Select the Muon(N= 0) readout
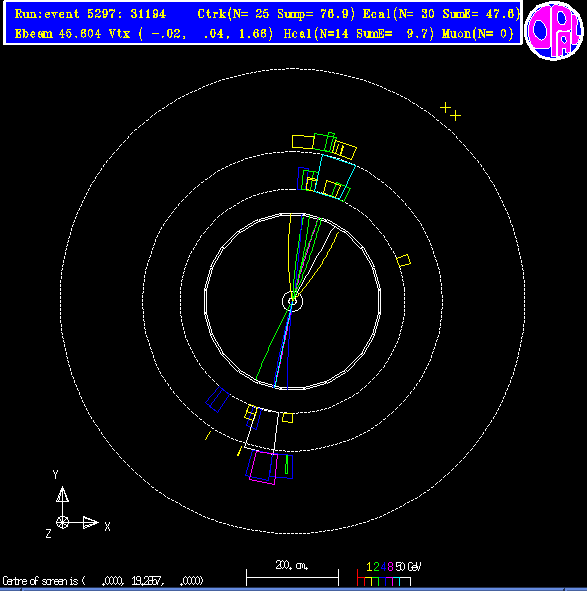The height and width of the screenshot is (591, 587). tap(478, 34)
